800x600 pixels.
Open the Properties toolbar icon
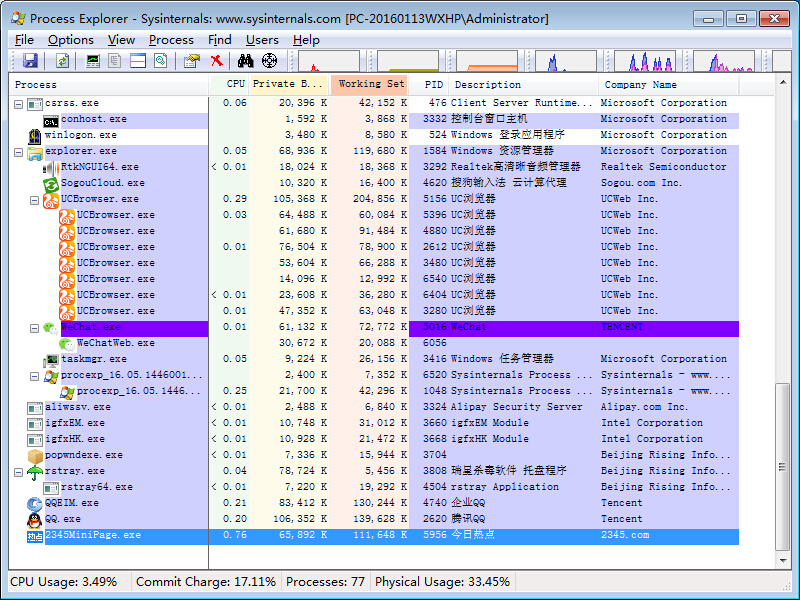point(192,61)
